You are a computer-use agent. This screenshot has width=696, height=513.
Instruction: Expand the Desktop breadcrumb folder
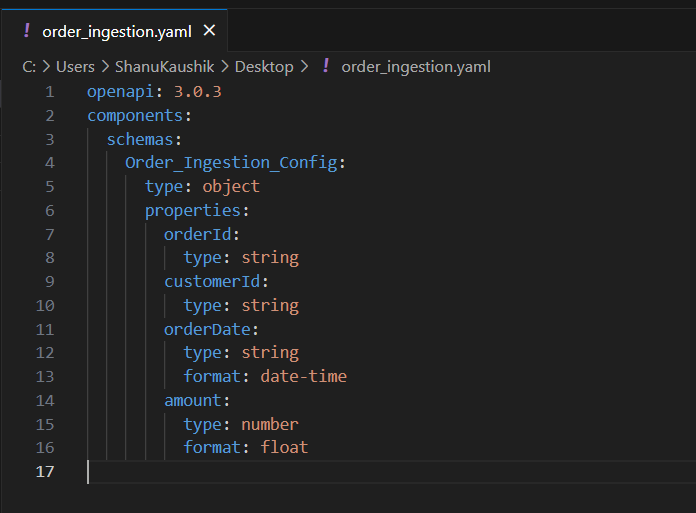[x=264, y=67]
